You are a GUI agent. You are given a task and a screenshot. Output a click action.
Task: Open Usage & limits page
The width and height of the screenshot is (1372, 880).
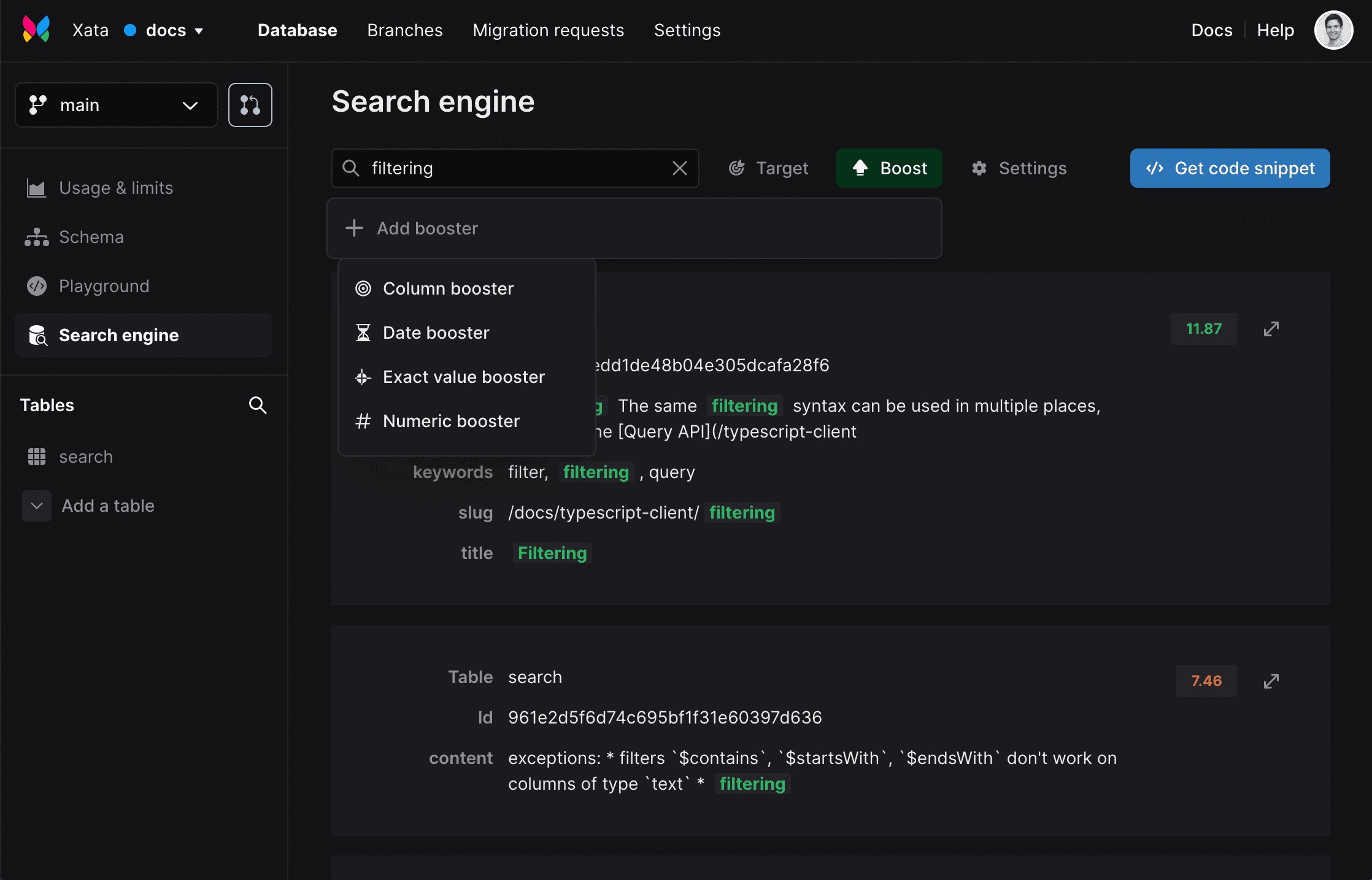click(143, 188)
